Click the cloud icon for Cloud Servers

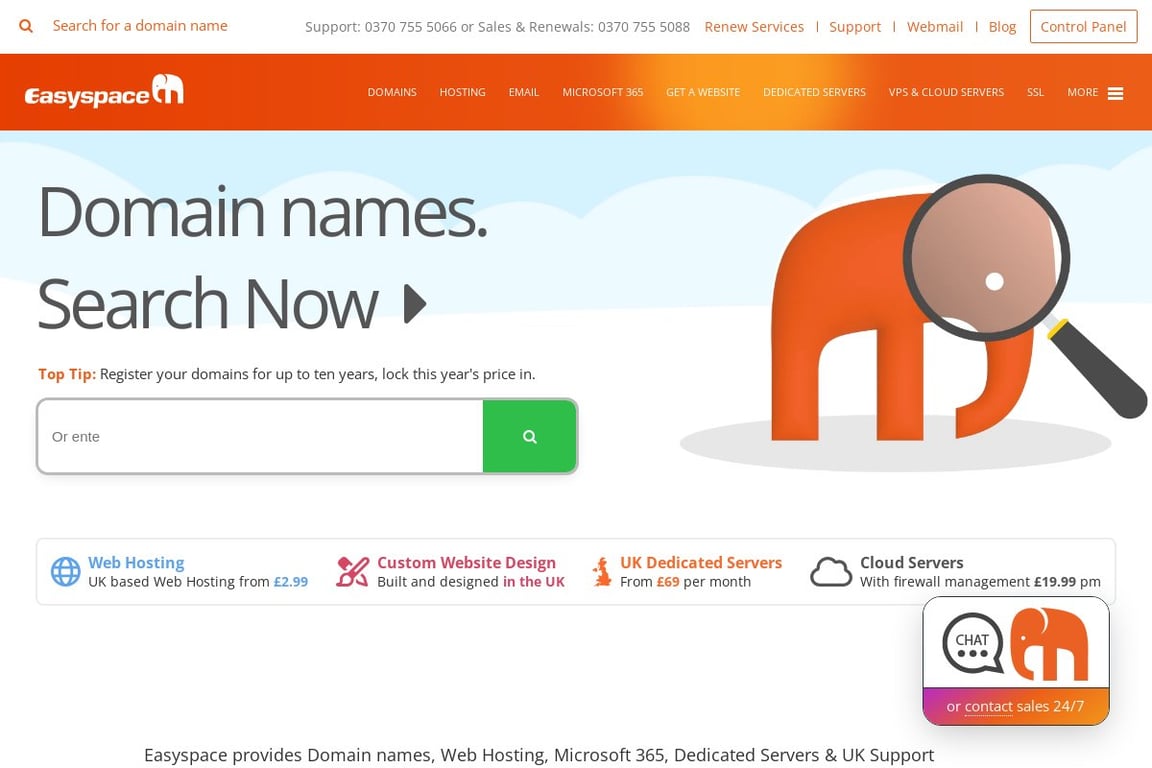pyautogui.click(x=831, y=572)
